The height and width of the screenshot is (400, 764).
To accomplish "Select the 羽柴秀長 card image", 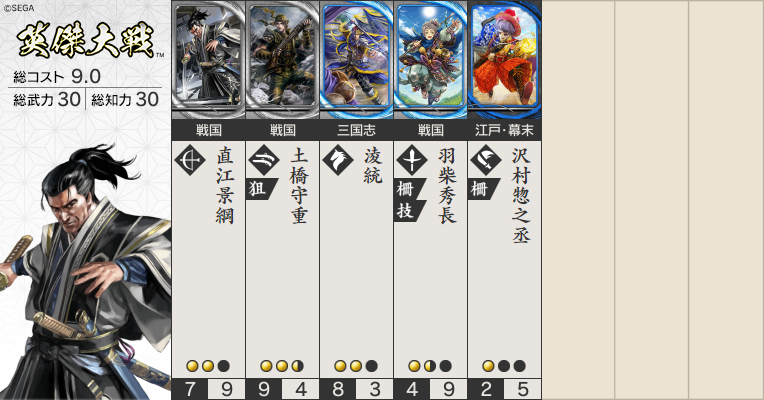I will (x=431, y=59).
